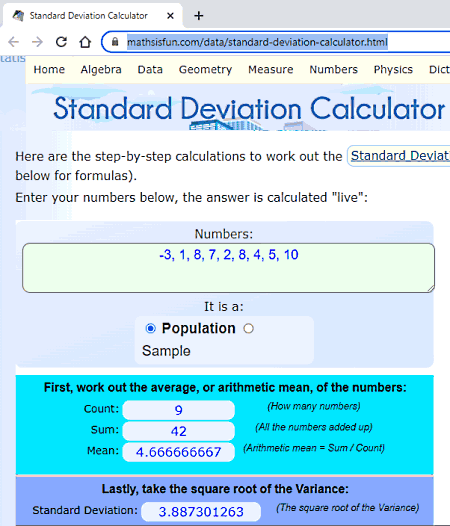Click "First, work out the average" heading

coord(225,387)
